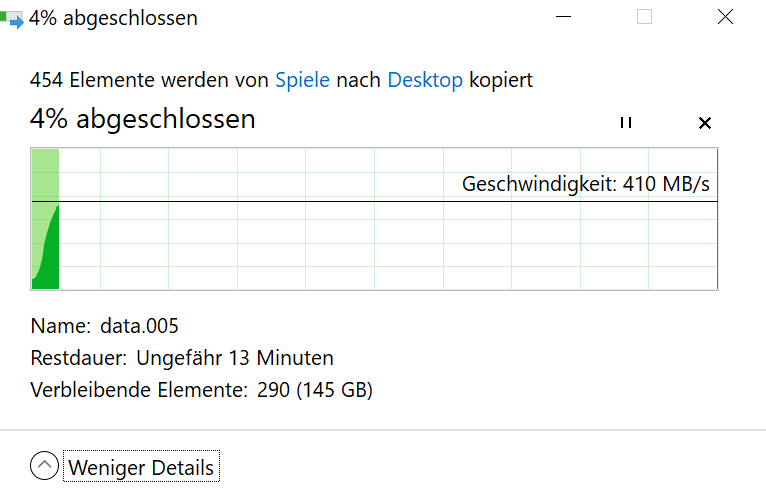Collapse the dialog via the Weniger Details label

(x=141, y=468)
